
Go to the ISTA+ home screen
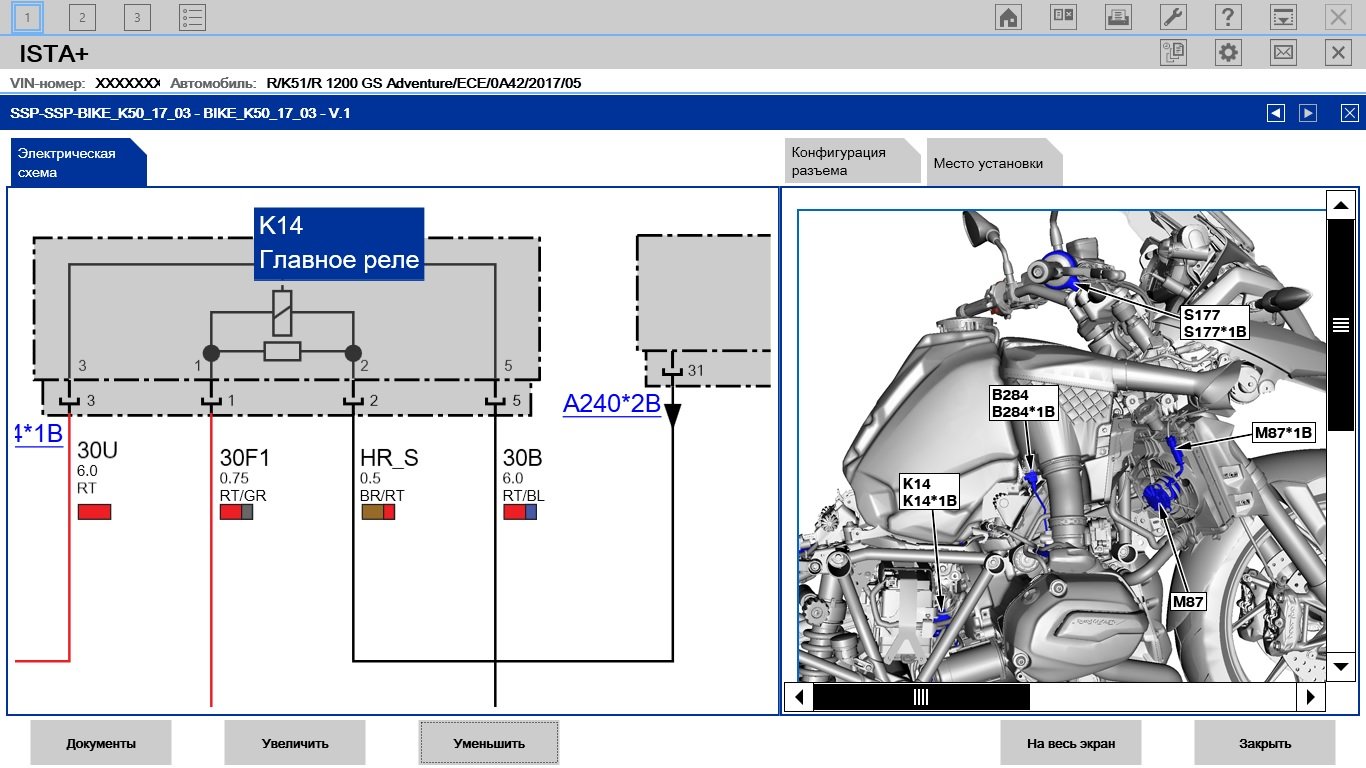[1008, 17]
